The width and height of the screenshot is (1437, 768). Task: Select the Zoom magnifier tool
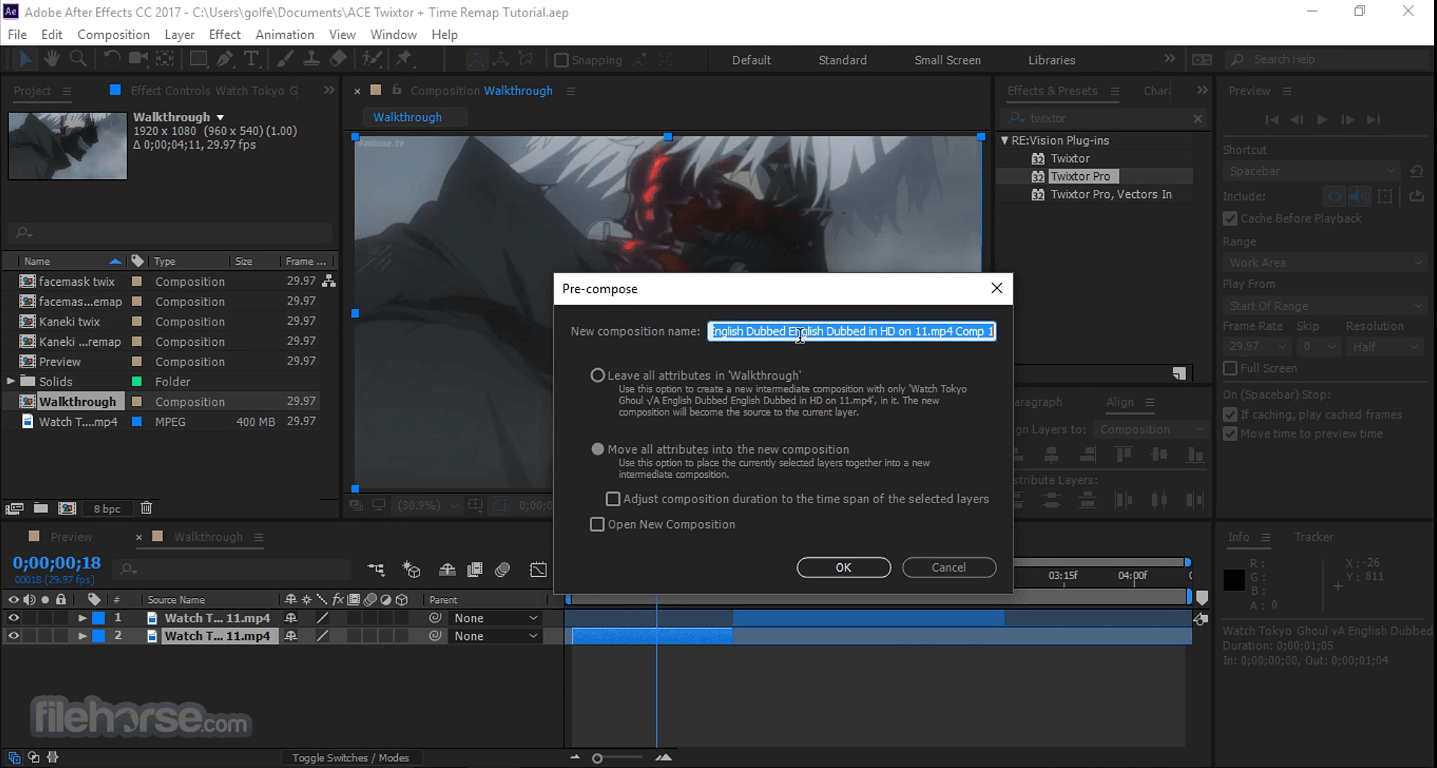[x=77, y=59]
